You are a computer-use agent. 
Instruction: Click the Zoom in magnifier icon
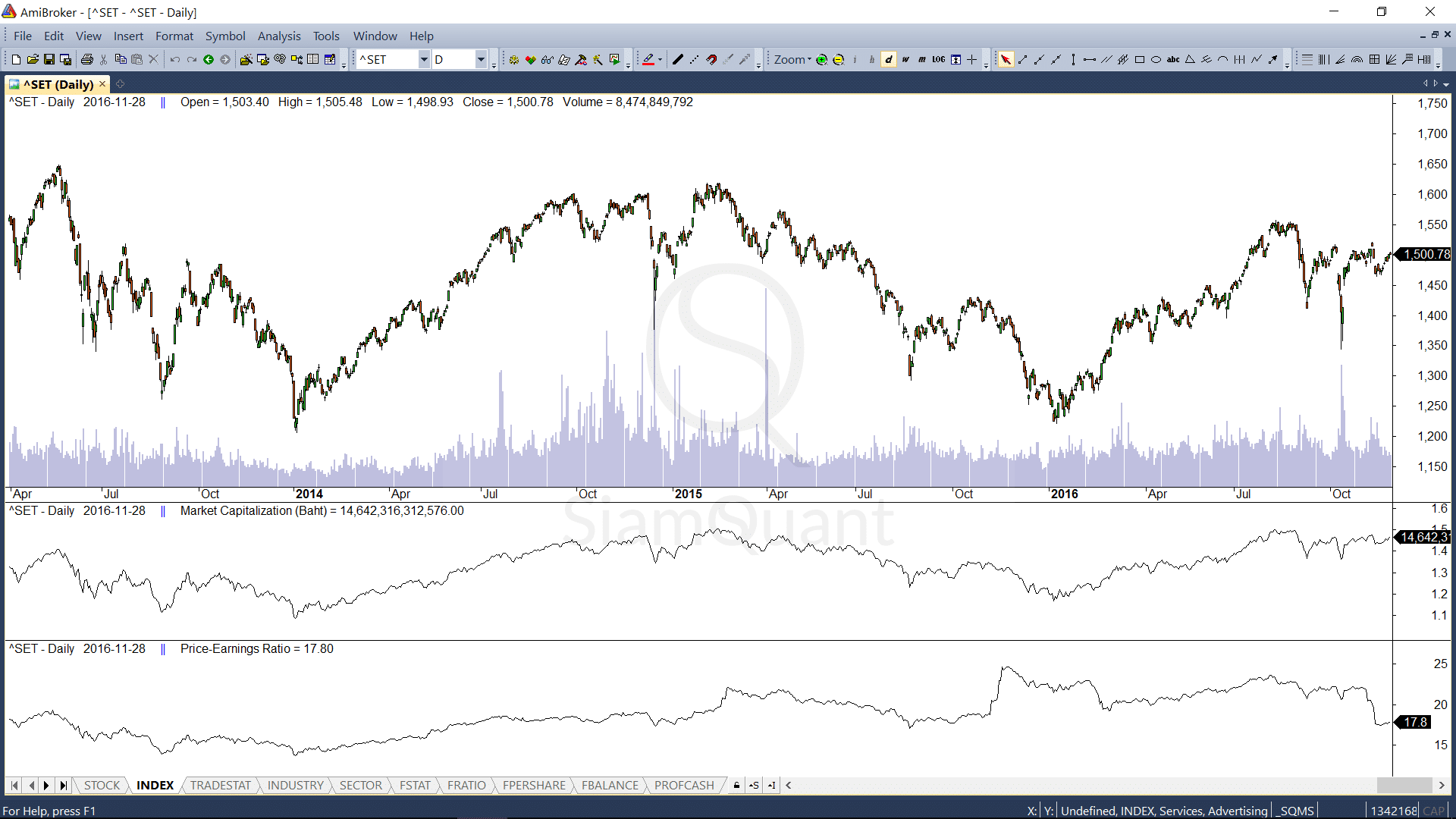[x=821, y=60]
